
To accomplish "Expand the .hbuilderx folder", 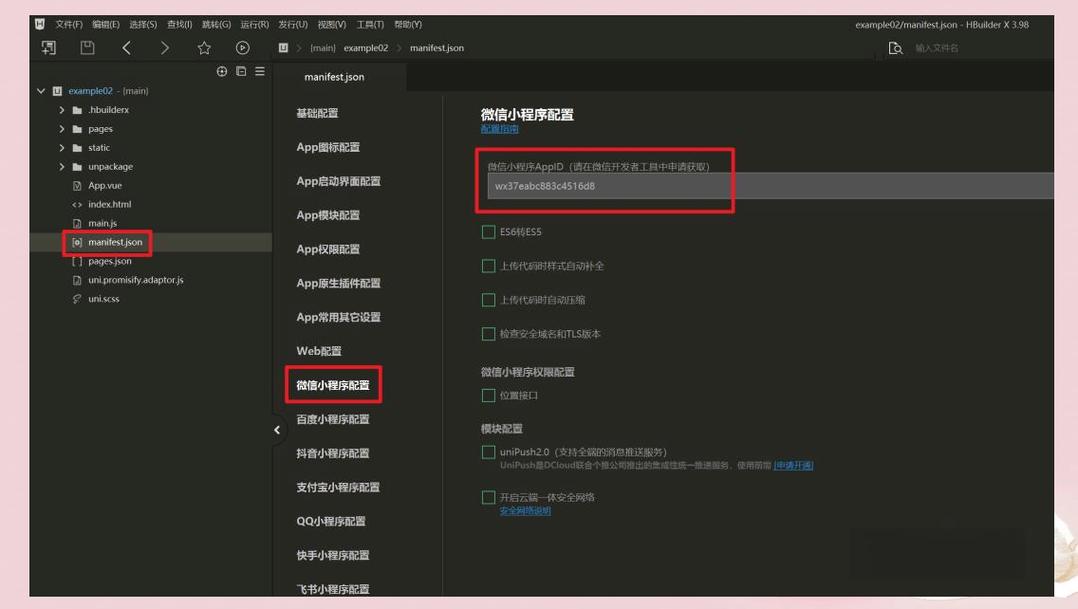I will (61, 110).
